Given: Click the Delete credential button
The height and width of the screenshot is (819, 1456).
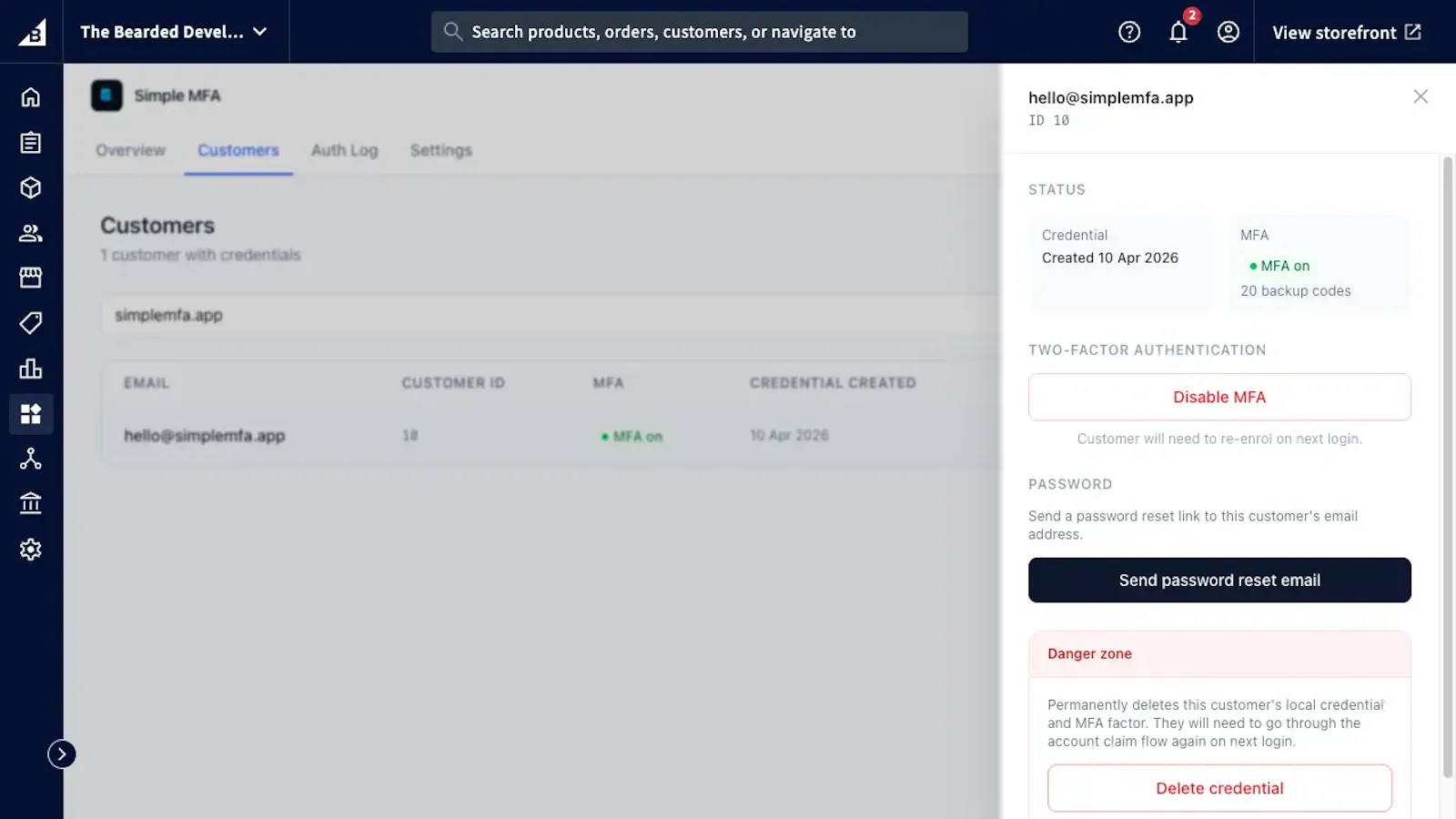Looking at the screenshot, I should tap(1219, 788).
